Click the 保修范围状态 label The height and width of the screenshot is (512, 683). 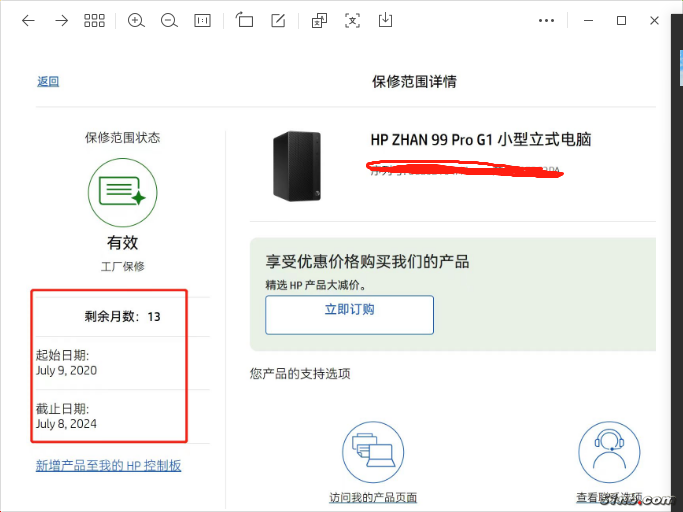[x=122, y=138]
